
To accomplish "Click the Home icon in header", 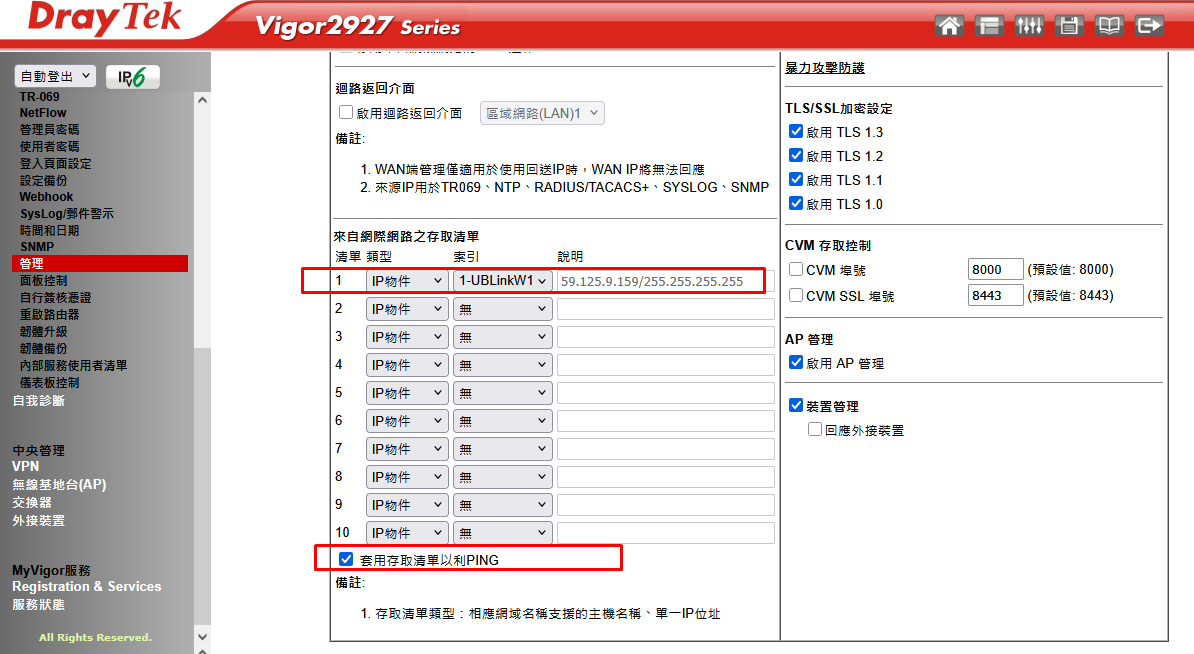I will click(x=949, y=26).
